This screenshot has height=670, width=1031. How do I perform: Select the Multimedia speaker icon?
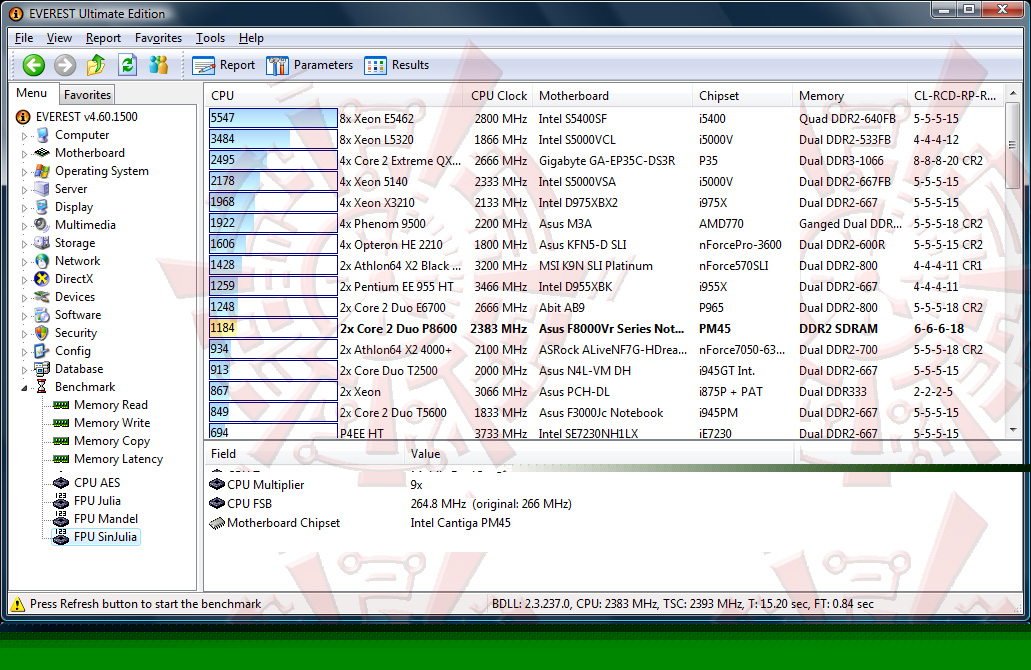[x=42, y=224]
